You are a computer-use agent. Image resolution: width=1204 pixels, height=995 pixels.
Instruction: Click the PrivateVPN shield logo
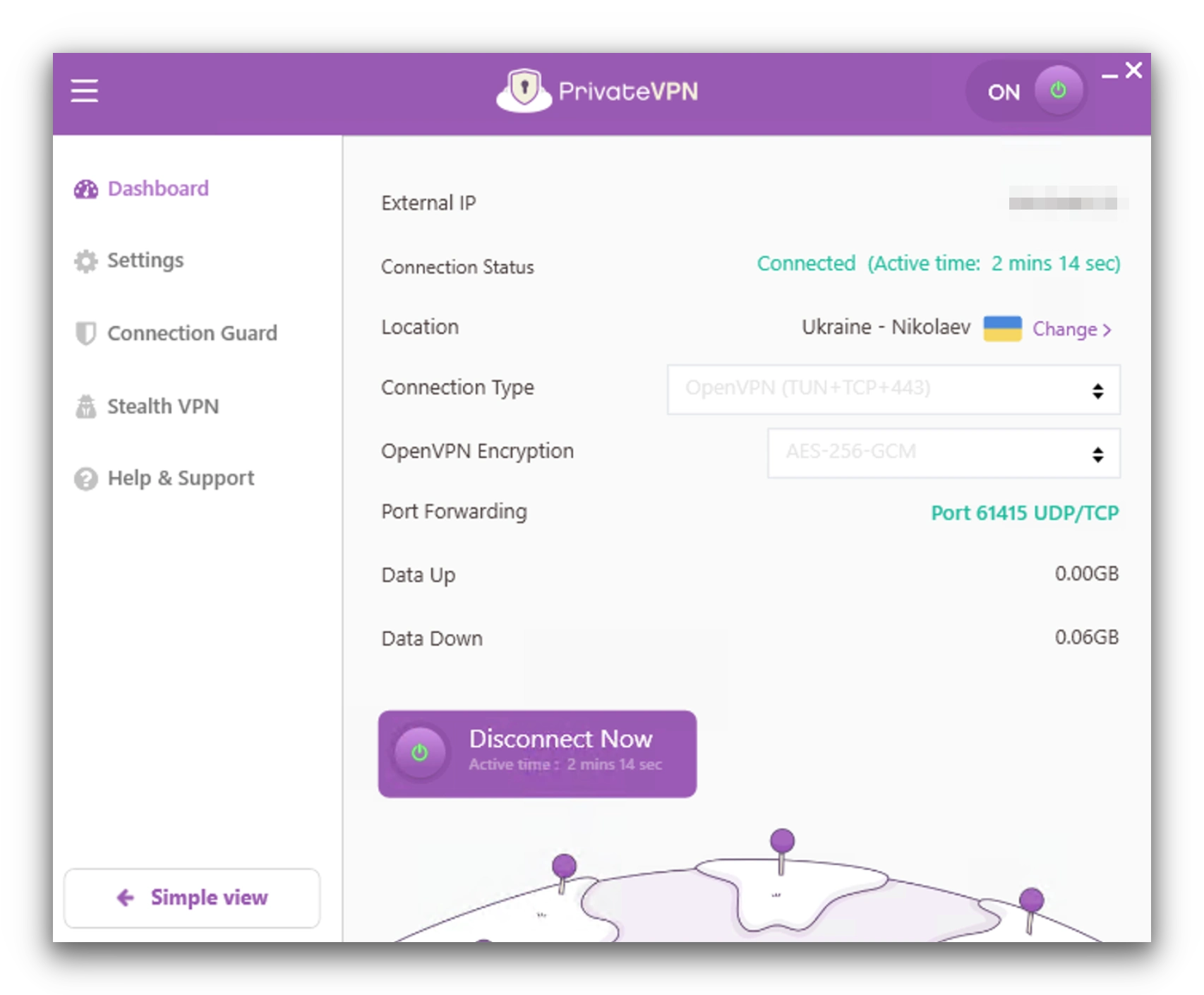524,90
